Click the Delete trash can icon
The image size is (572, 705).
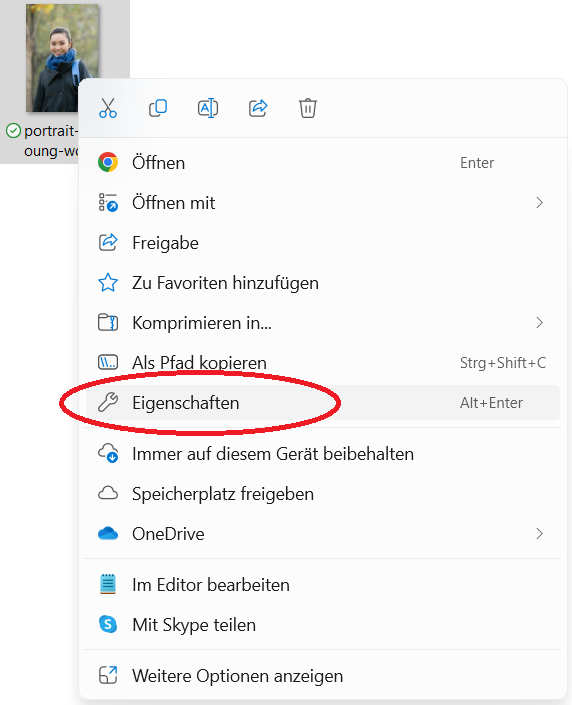point(308,108)
